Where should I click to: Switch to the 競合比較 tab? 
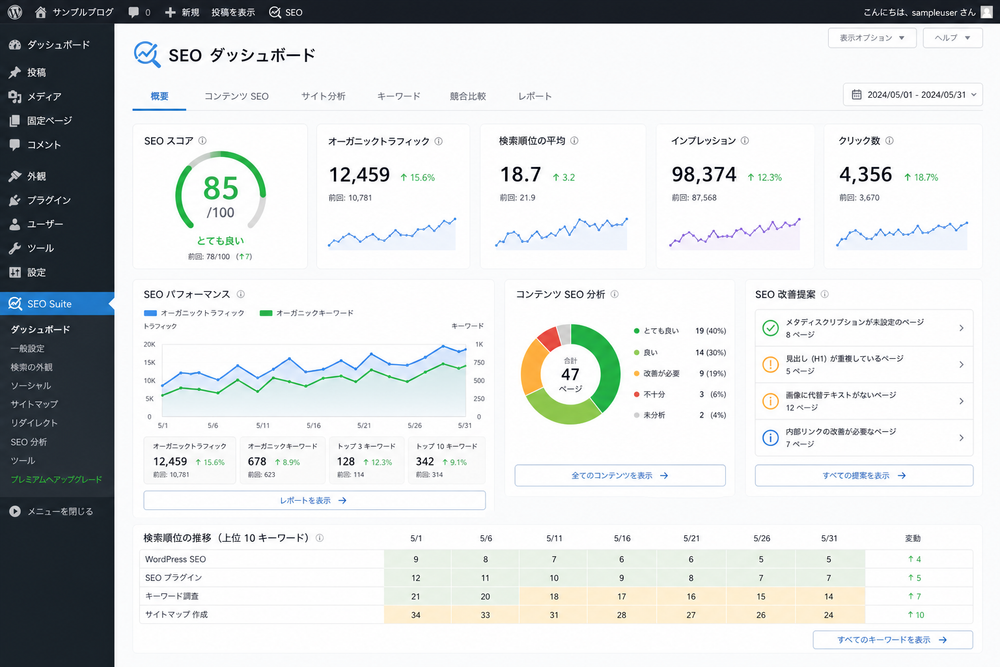[467, 96]
